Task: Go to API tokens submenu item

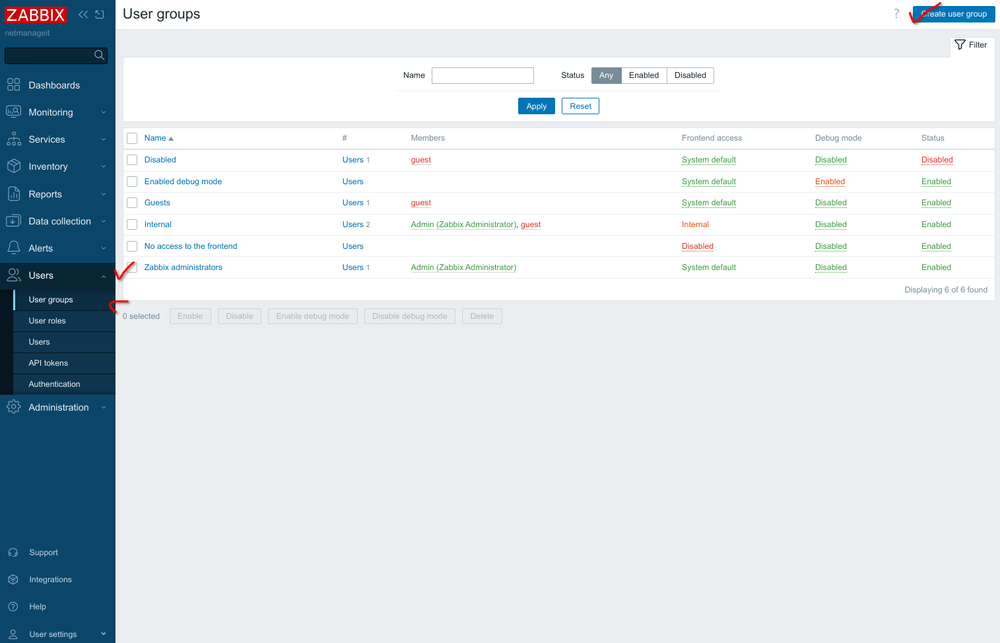Action: [48, 363]
